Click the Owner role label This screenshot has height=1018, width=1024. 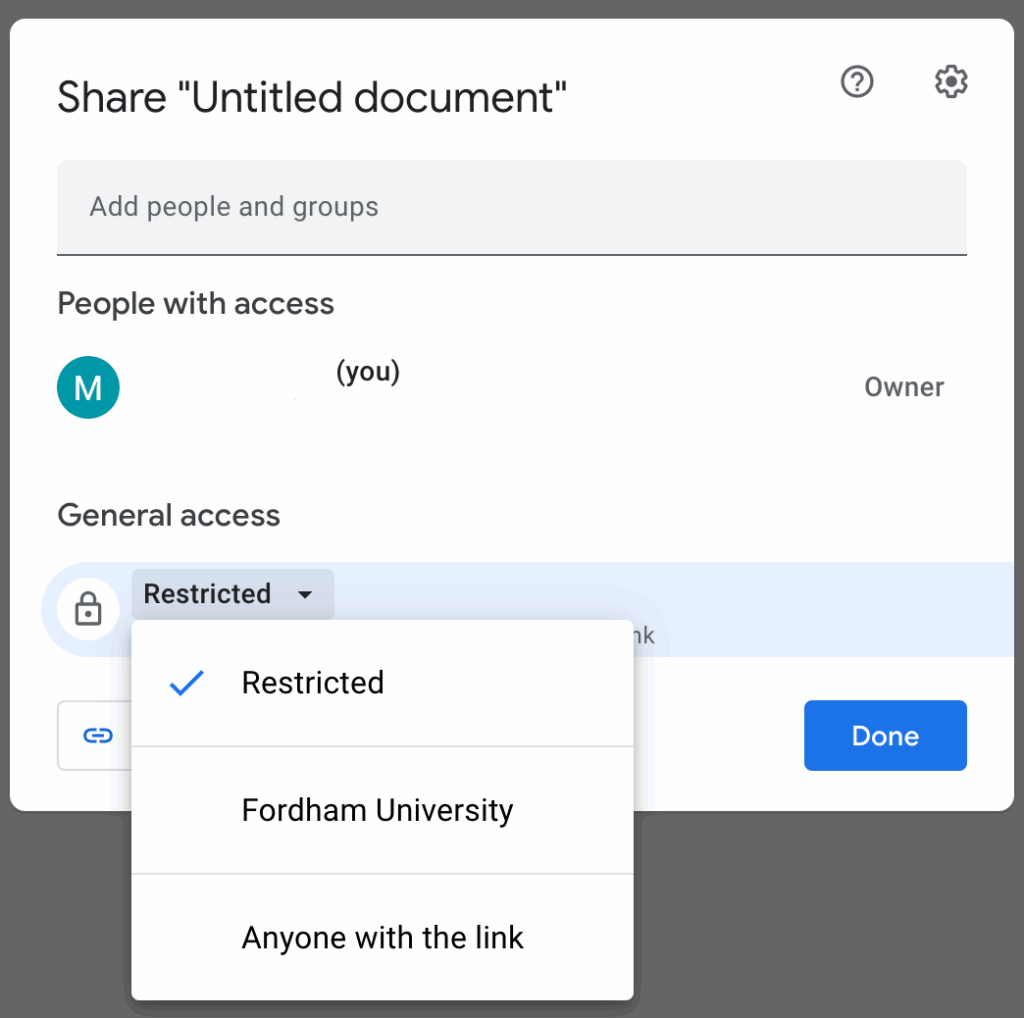click(904, 388)
